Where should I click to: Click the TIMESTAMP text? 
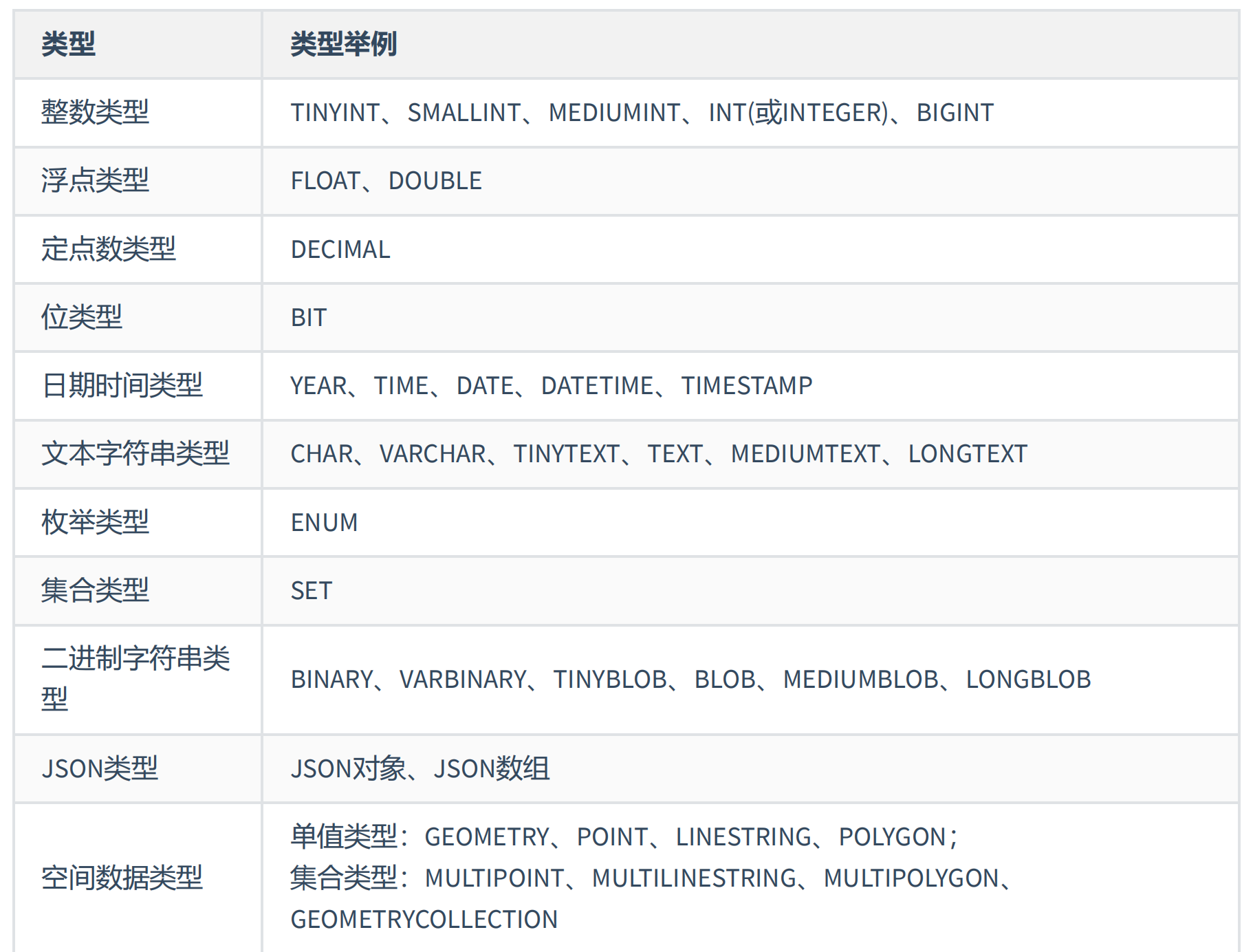click(x=746, y=385)
